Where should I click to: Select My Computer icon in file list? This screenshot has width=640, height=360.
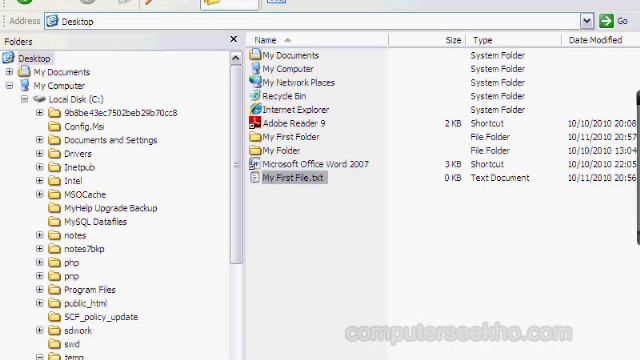click(255, 69)
